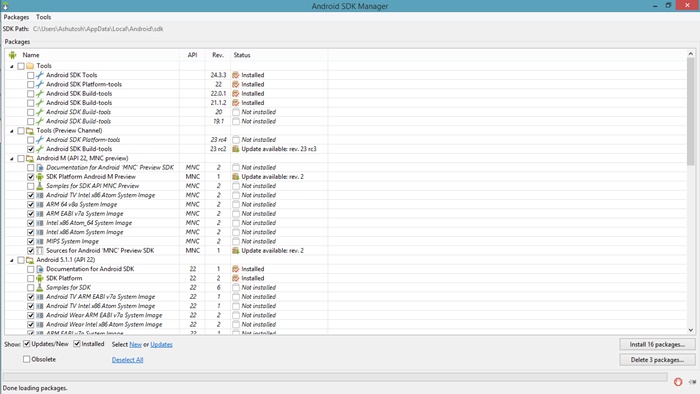Click the system image icon for MNC Android TV Intel x86 Atom

pyautogui.click(x=40, y=195)
